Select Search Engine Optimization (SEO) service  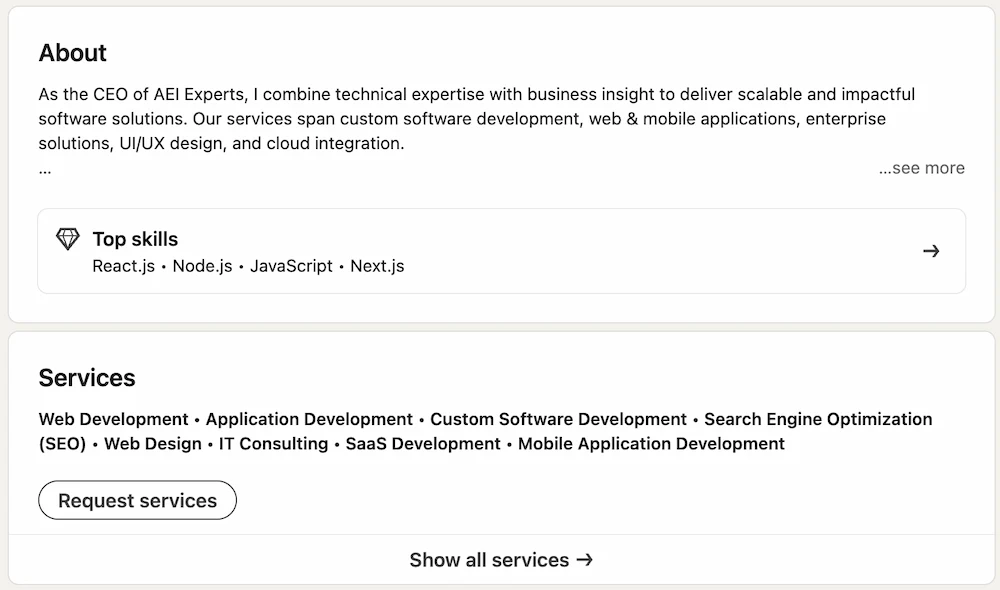coord(818,419)
